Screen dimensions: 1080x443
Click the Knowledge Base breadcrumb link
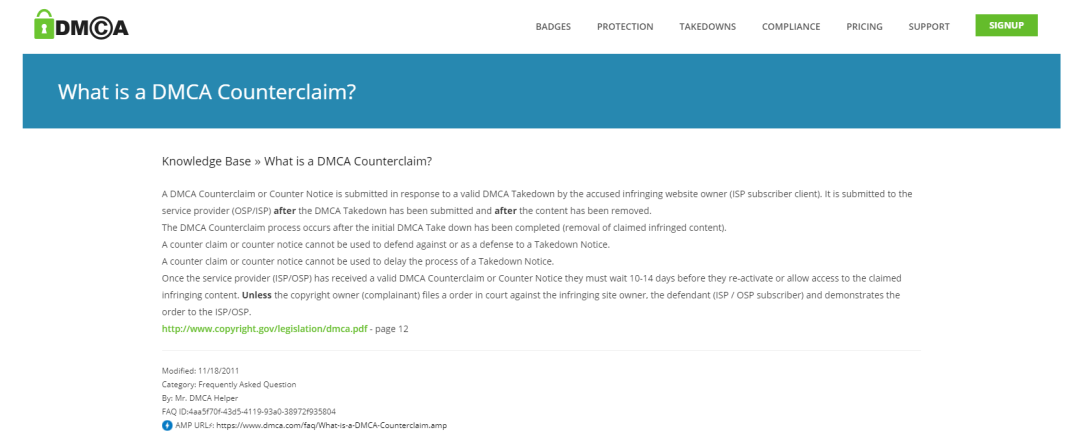point(208,161)
